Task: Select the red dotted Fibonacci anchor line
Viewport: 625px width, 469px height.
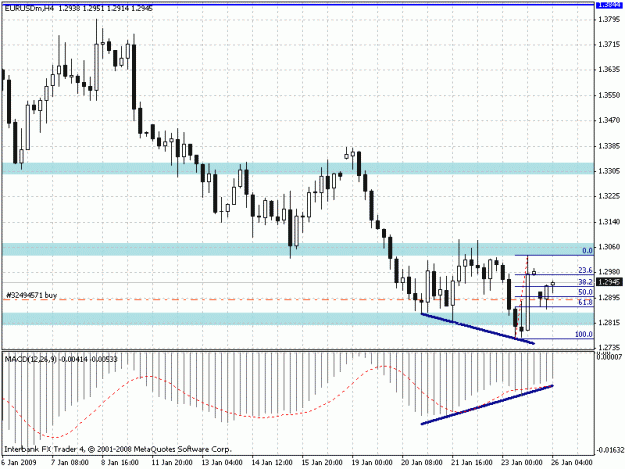Action: click(521, 297)
